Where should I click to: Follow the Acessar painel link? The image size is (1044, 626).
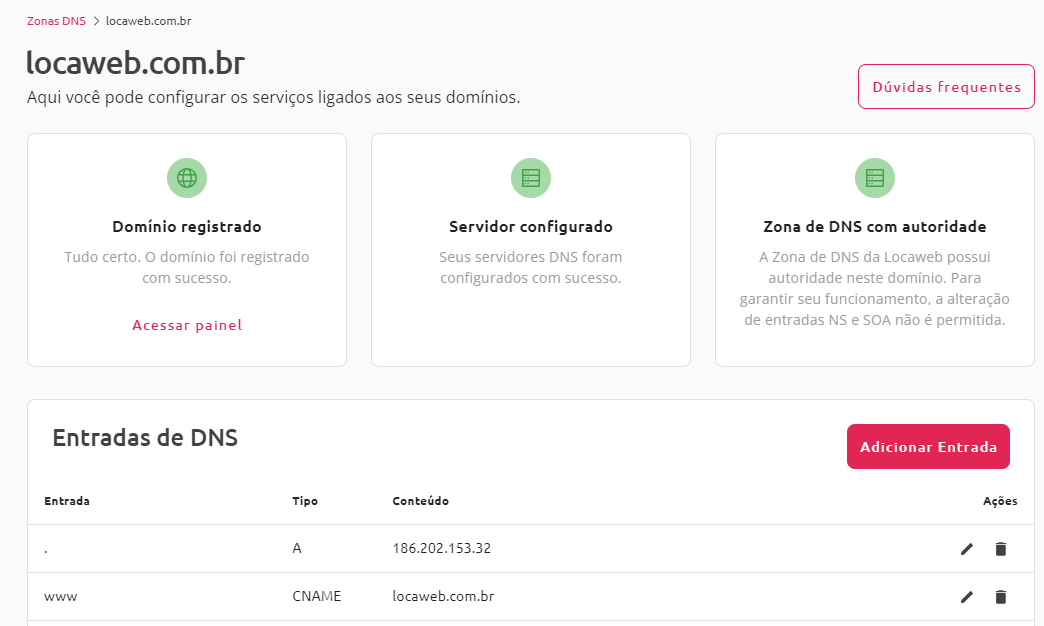tap(186, 325)
